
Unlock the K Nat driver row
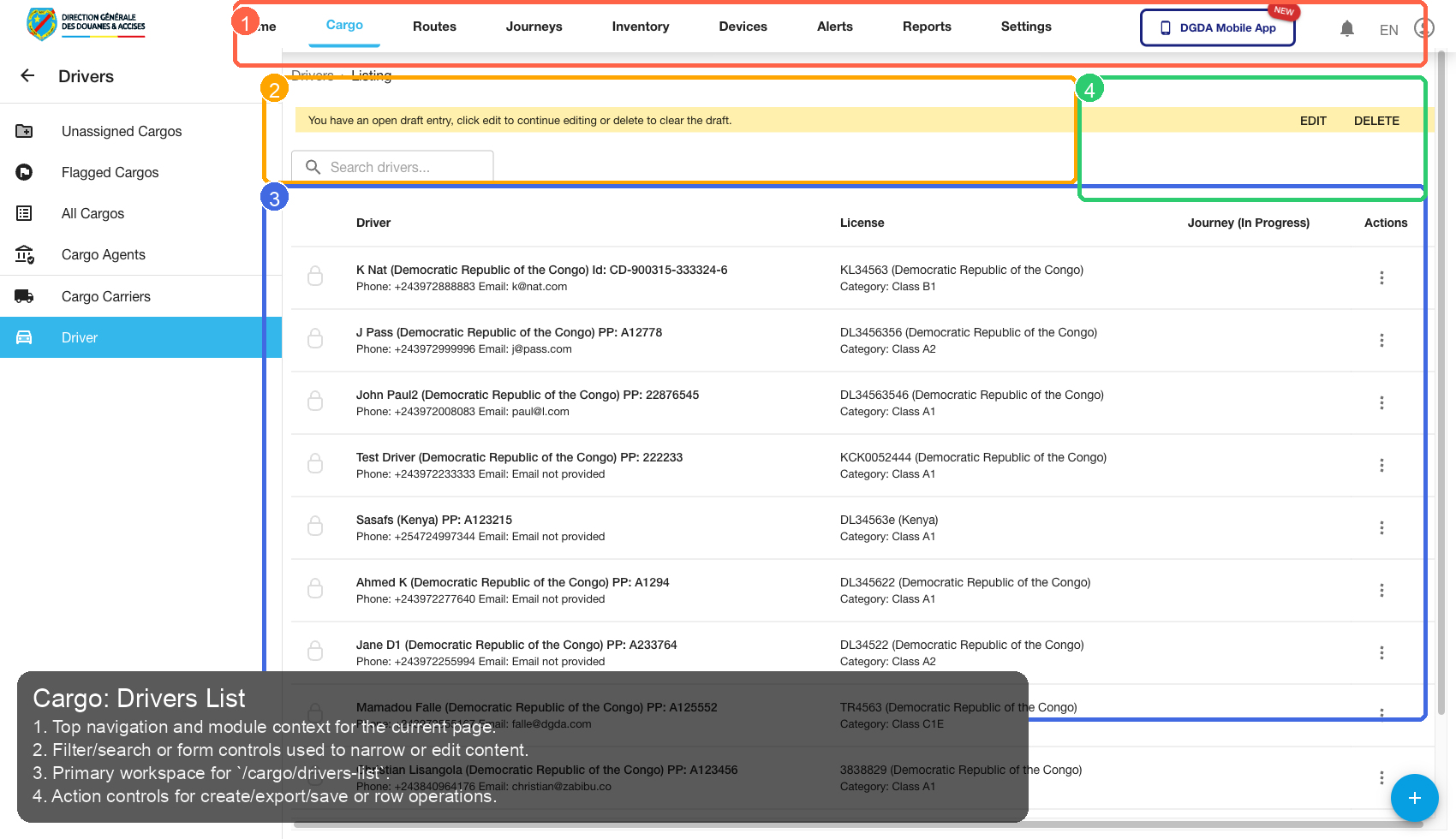click(x=315, y=276)
